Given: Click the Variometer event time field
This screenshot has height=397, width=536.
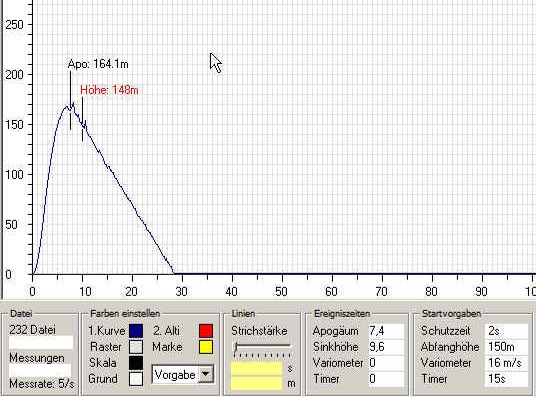Looking at the screenshot, I should point(386,363).
